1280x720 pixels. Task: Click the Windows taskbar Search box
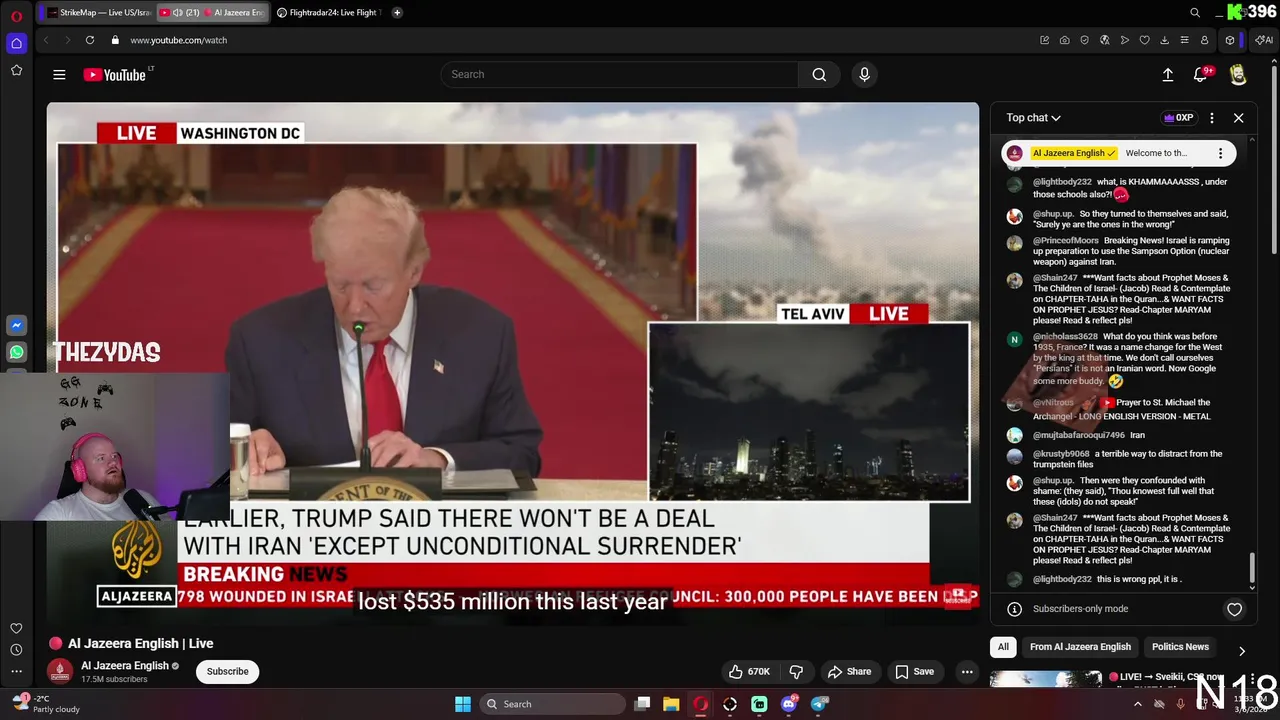point(553,704)
